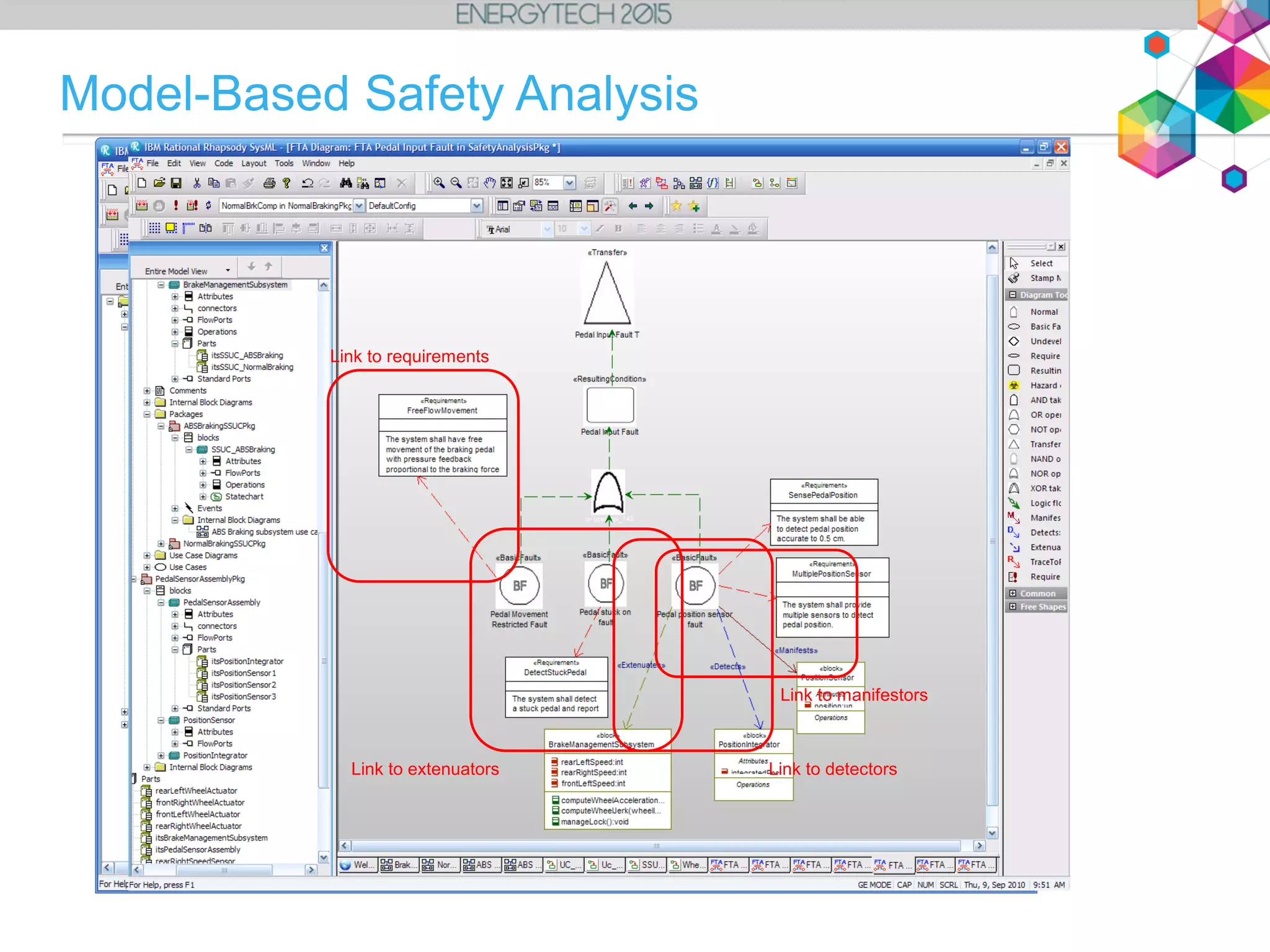1270x952 pixels.
Task: Click the diagram horizontal scrollbar
Action: tap(656, 846)
